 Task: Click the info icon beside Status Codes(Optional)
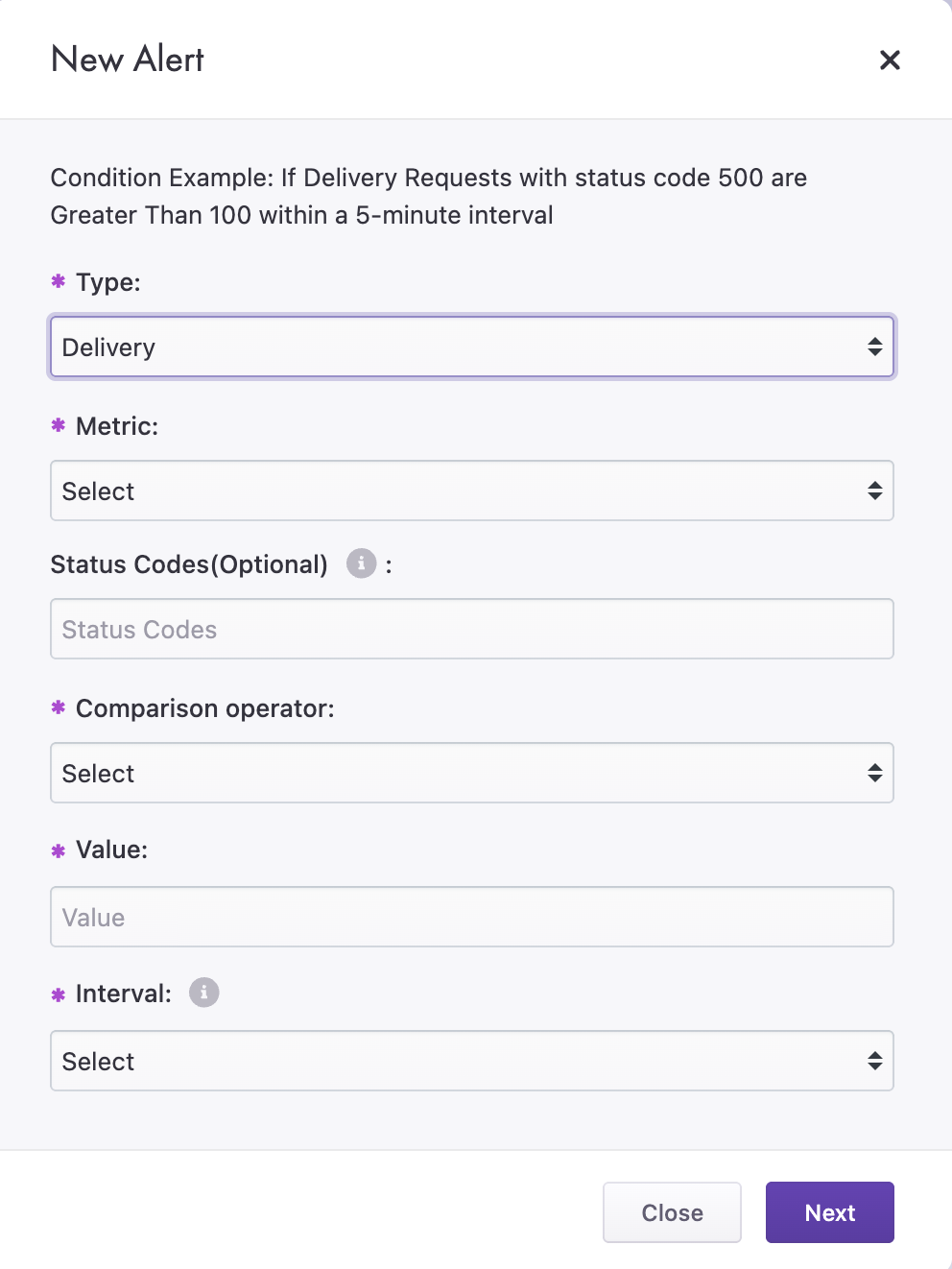[x=361, y=563]
